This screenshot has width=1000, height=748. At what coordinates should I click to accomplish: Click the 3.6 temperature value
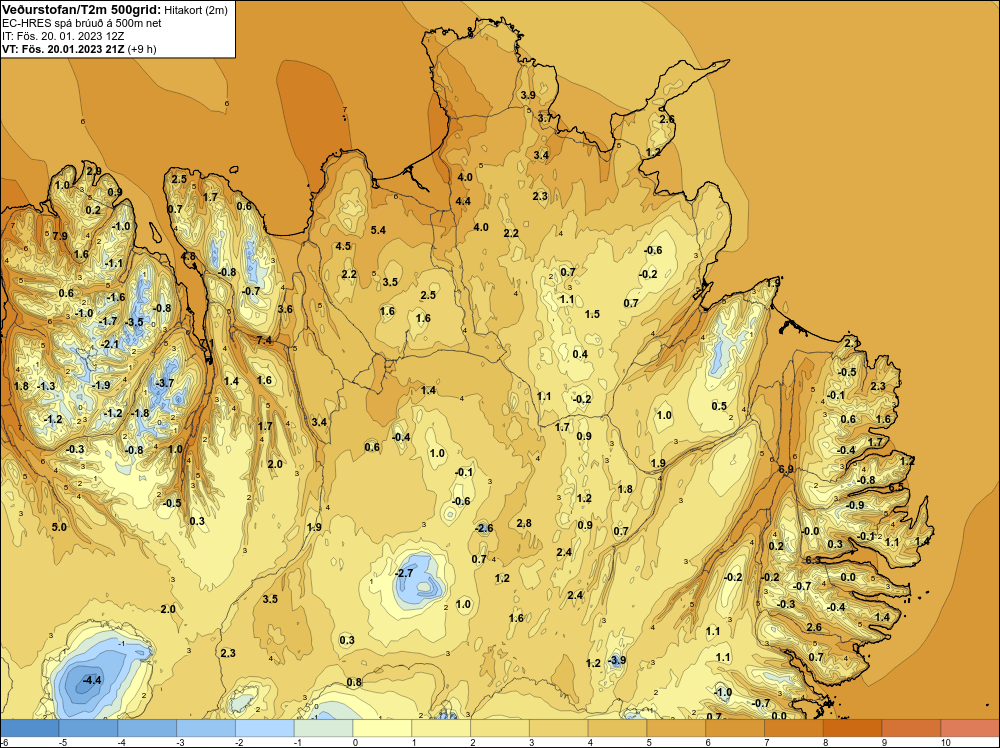click(x=285, y=309)
